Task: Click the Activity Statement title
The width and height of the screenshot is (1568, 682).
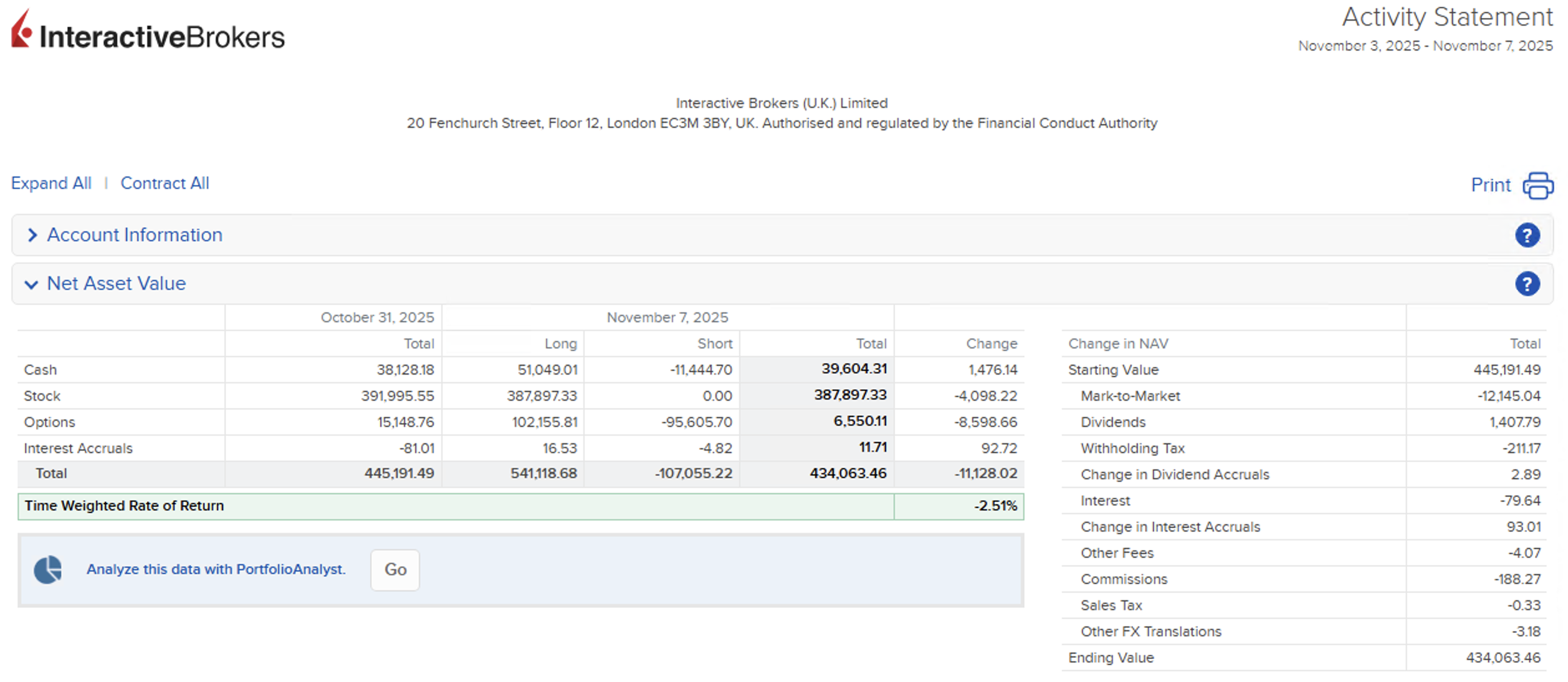Action: (x=1446, y=17)
